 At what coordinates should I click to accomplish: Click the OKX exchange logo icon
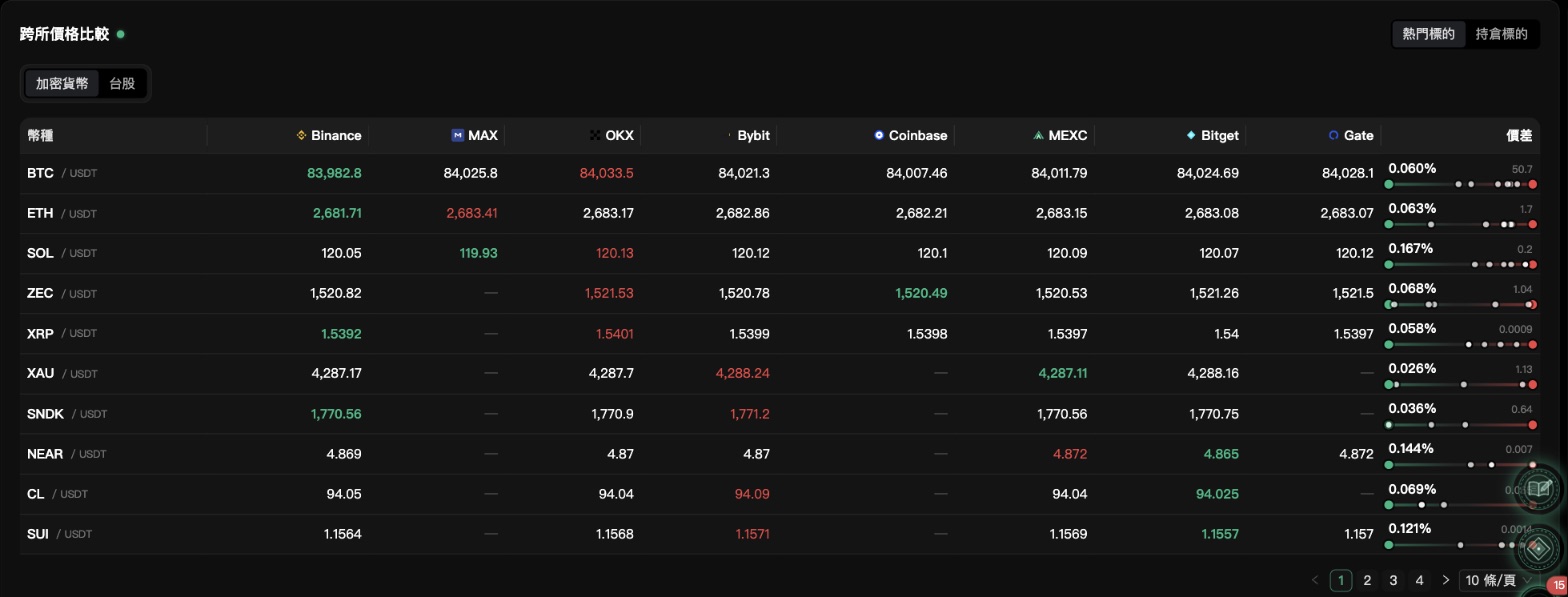[595, 135]
